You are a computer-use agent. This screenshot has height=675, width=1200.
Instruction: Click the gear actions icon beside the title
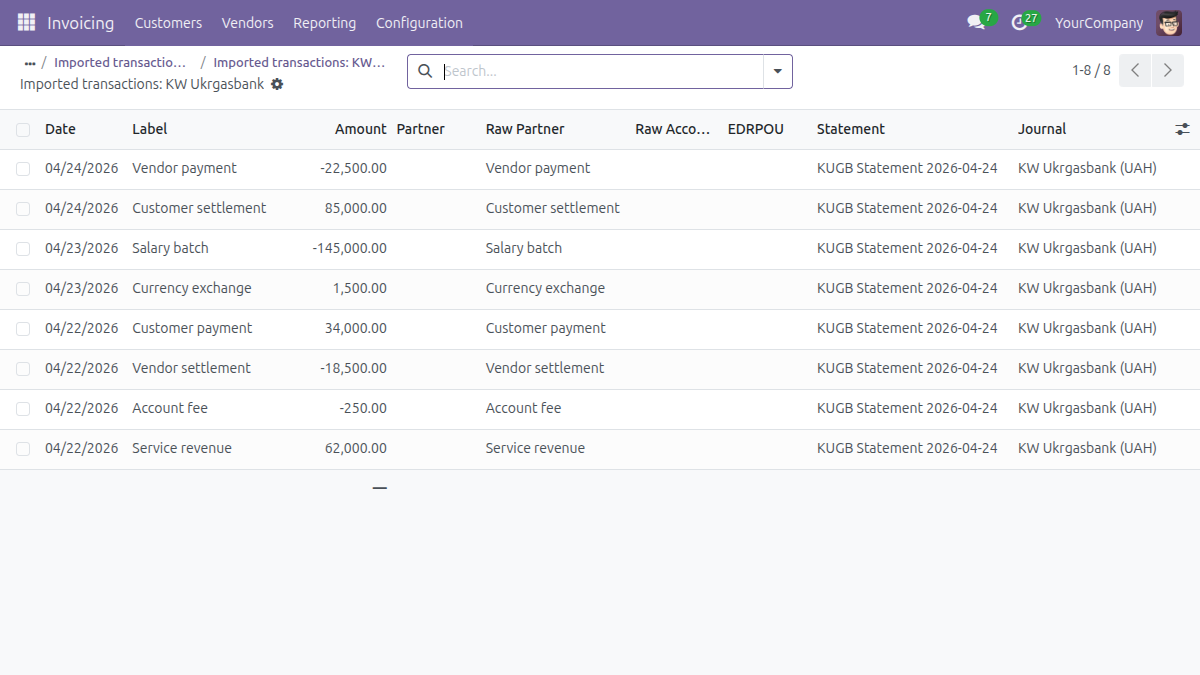point(277,84)
